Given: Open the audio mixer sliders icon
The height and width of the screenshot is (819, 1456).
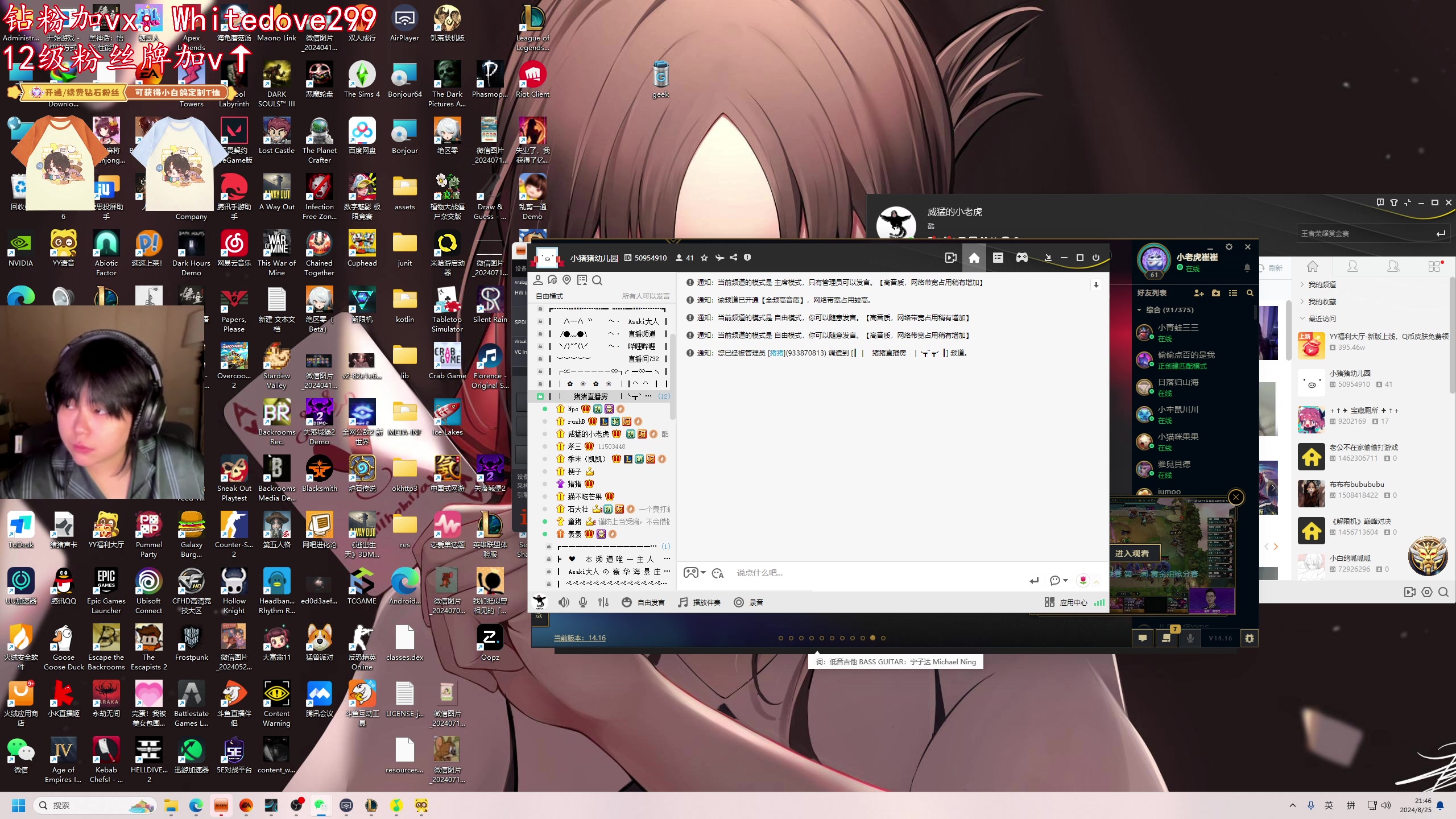Looking at the screenshot, I should [x=603, y=602].
